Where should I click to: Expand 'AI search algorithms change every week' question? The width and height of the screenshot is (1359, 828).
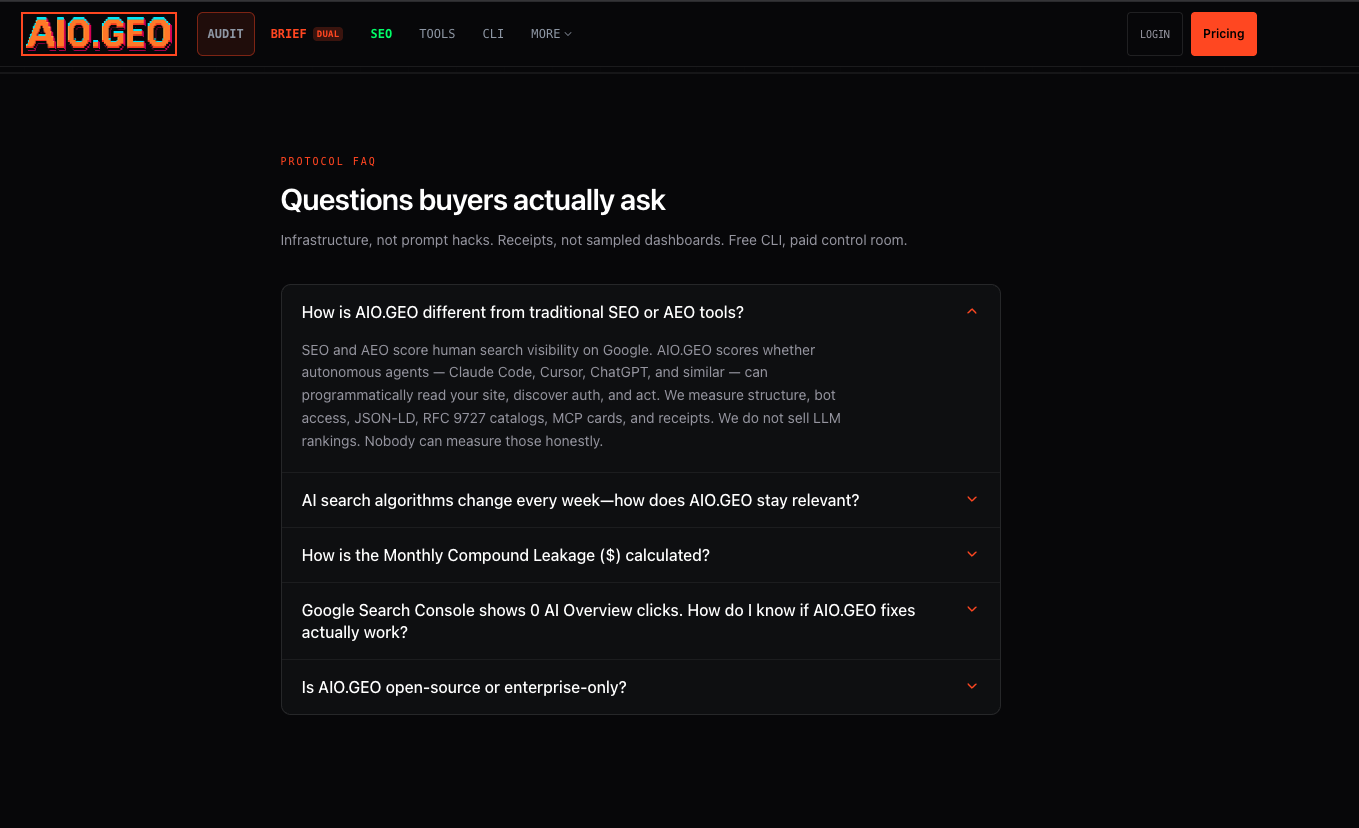click(x=641, y=500)
